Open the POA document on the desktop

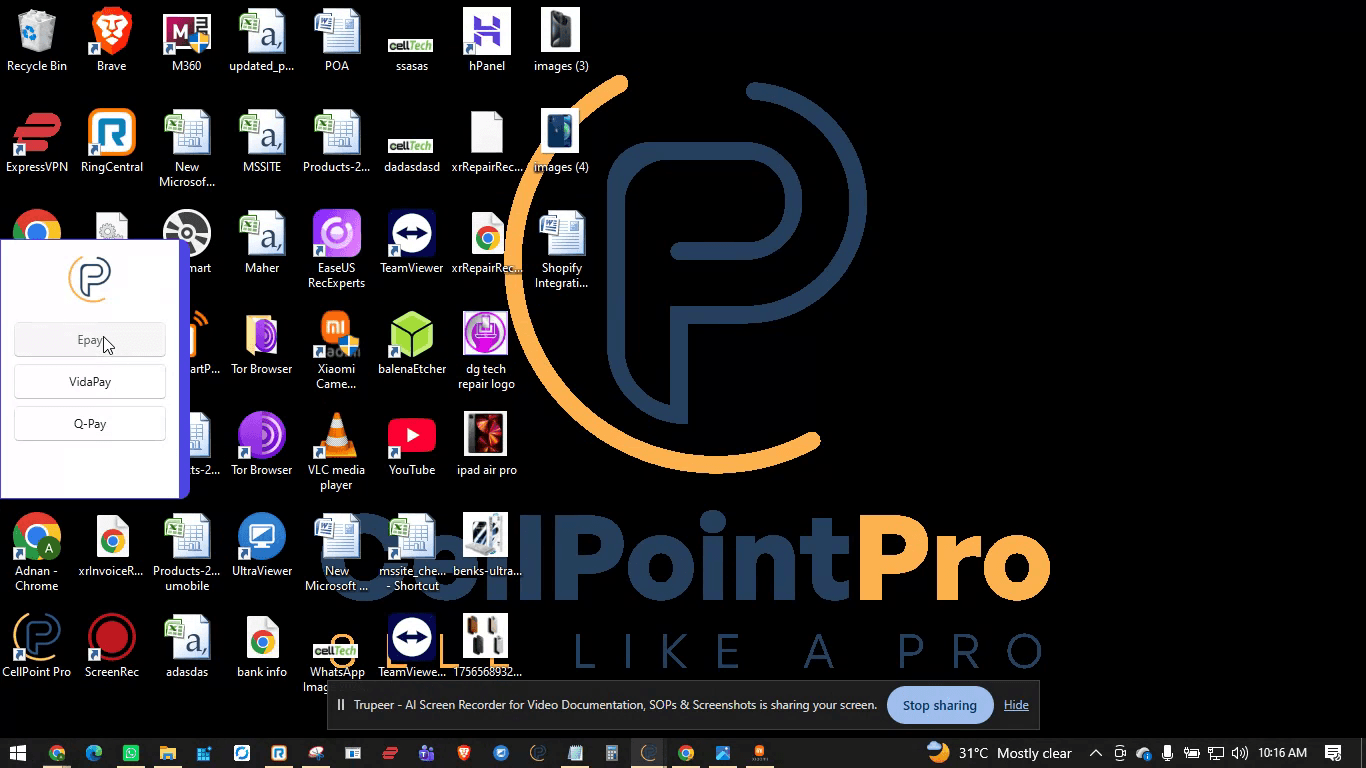[x=337, y=41]
